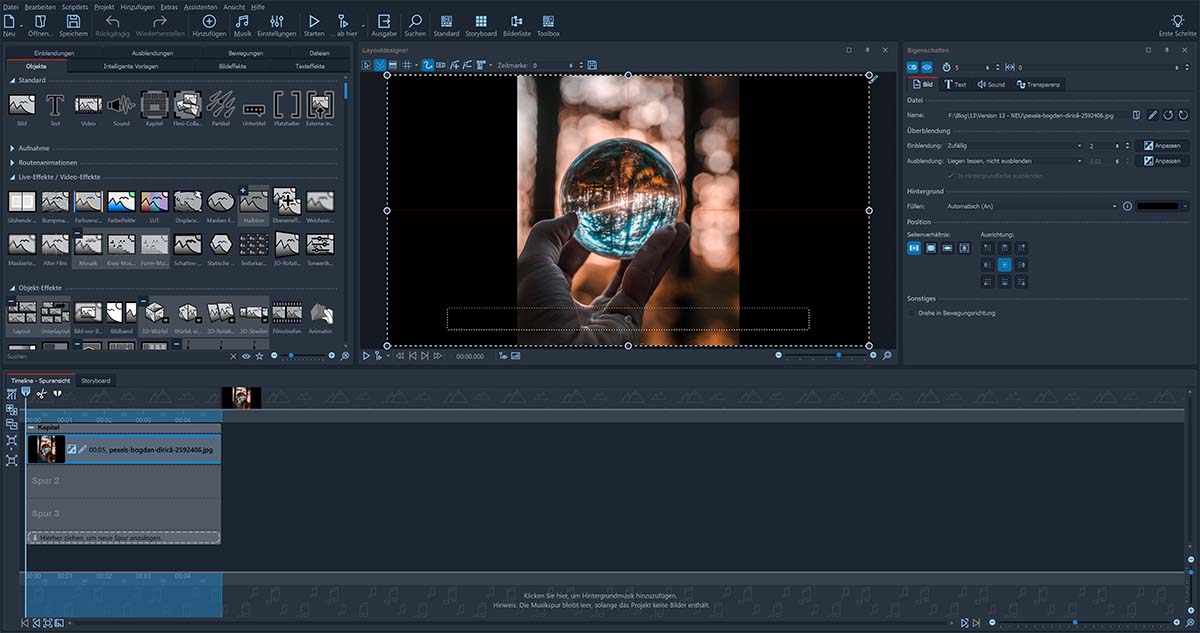This screenshot has height=633, width=1200.
Task: Pick the Flexi-Collage object icon
Action: (188, 106)
